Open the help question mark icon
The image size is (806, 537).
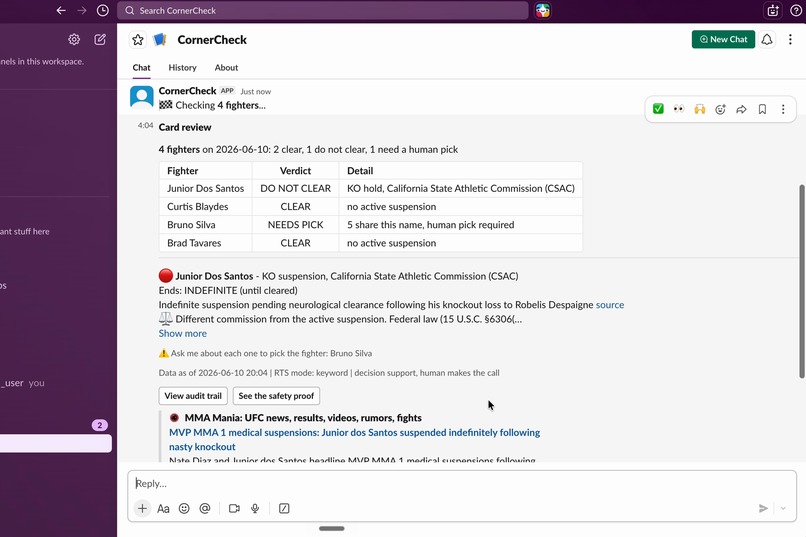coord(795,10)
